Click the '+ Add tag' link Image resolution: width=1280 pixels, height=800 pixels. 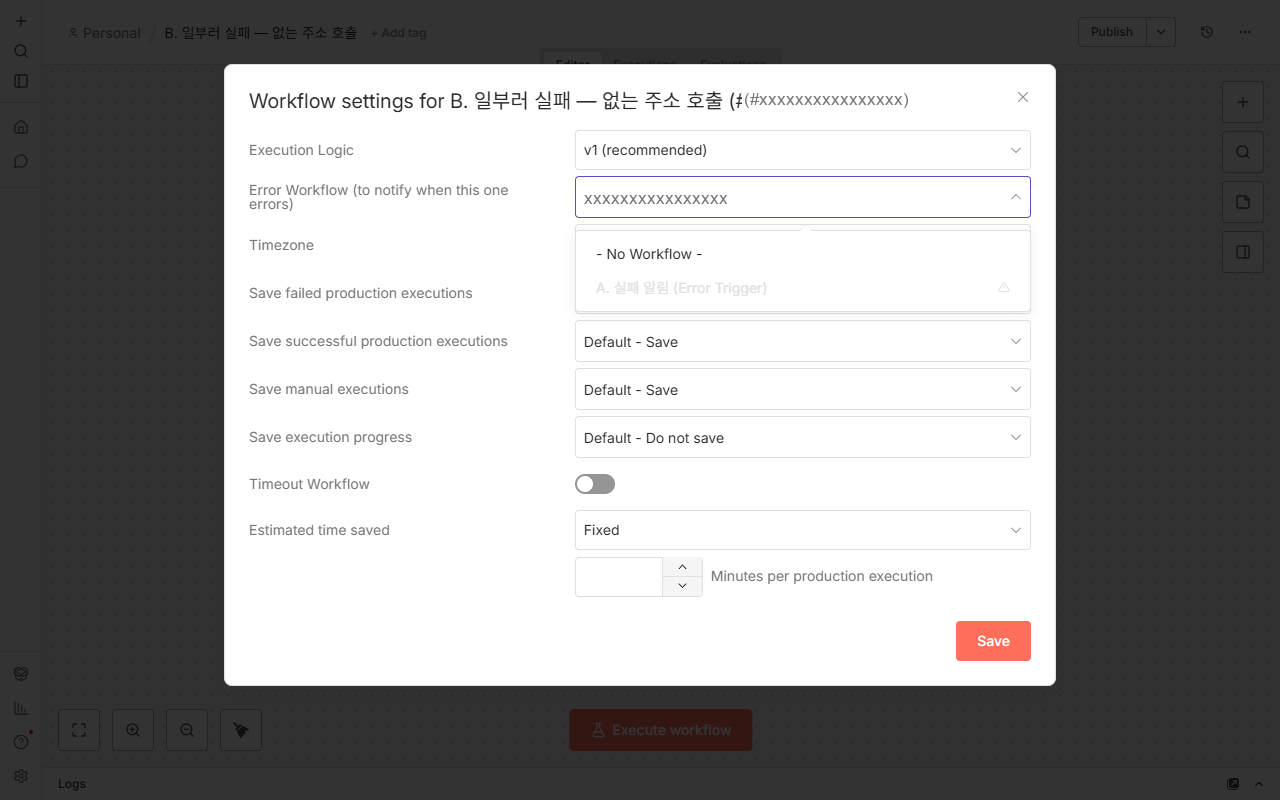398,33
